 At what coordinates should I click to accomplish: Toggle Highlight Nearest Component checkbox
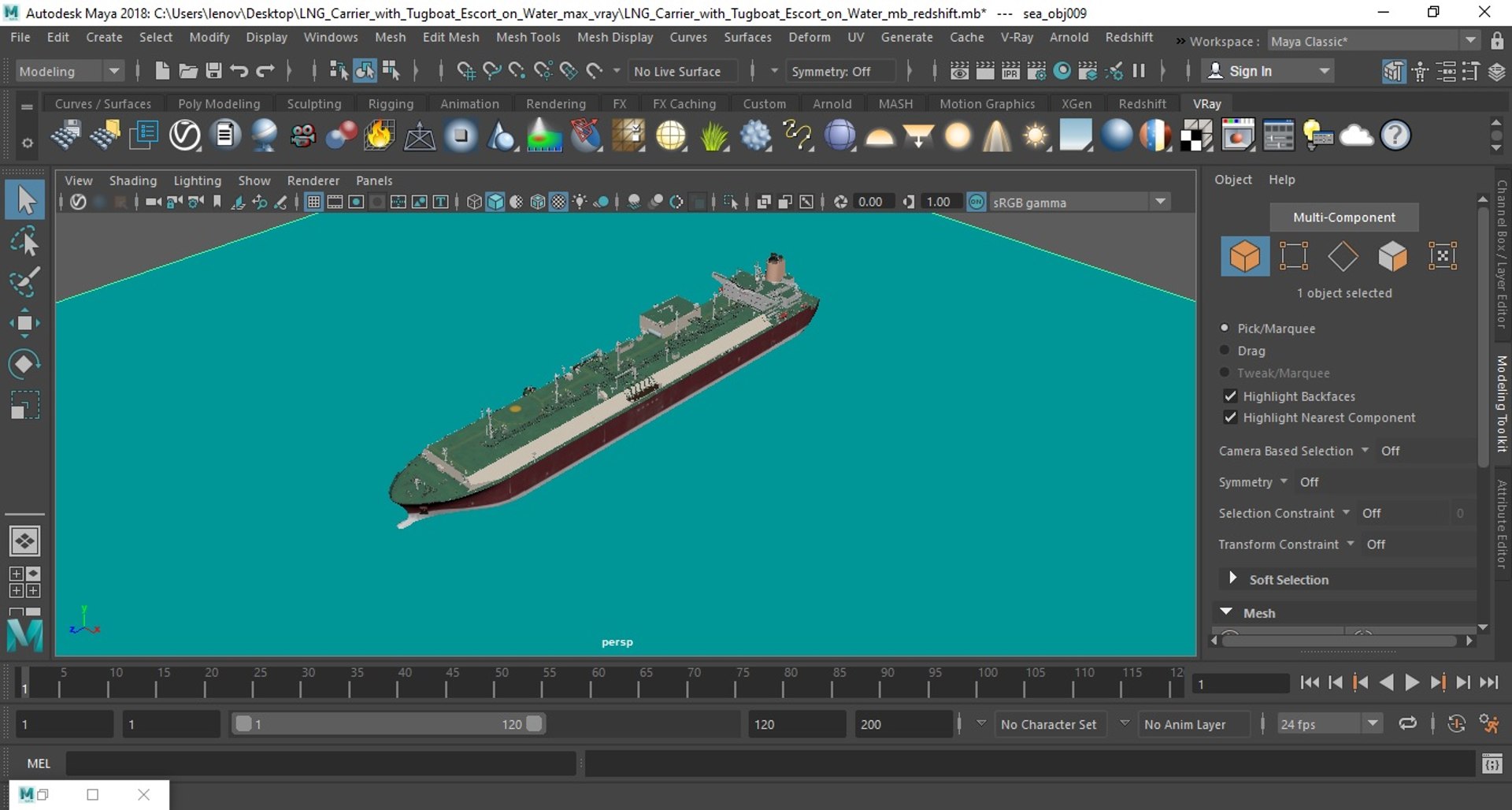(1230, 417)
